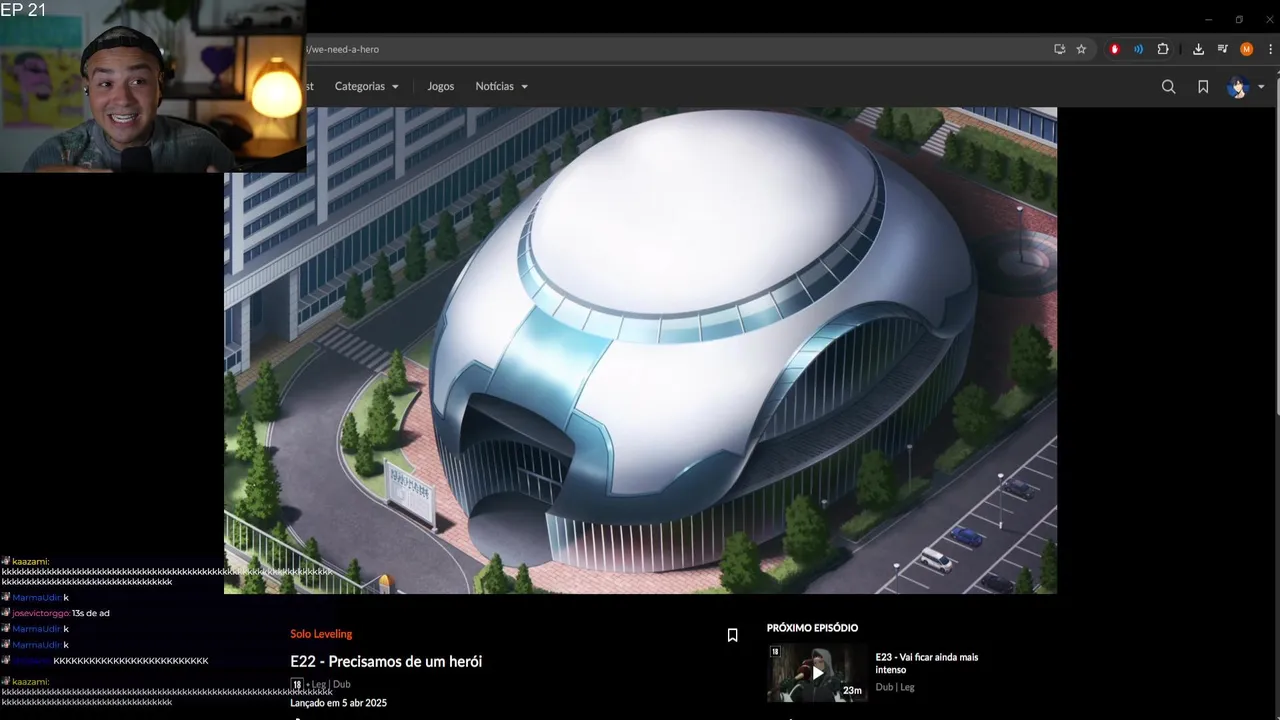
Task: Open the watchlist bookmark icon in the header
Action: point(1203,87)
